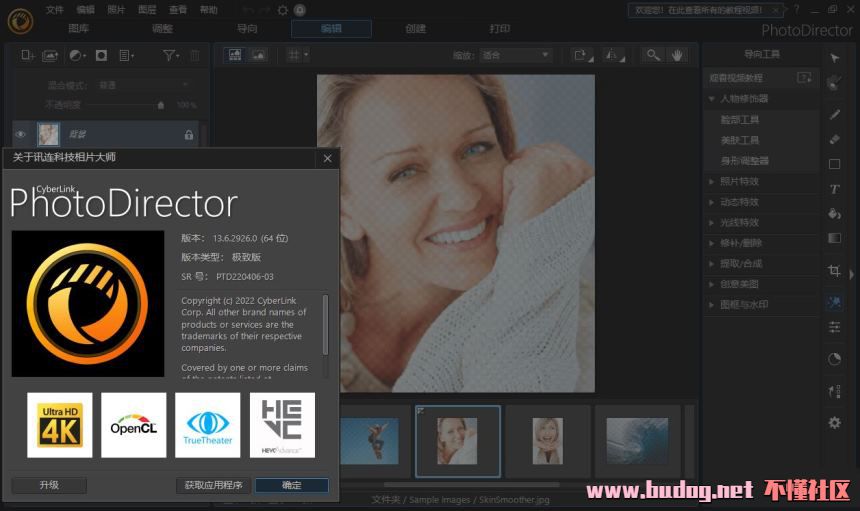
Task: Switch to the 图库 module tab
Action: (78, 29)
